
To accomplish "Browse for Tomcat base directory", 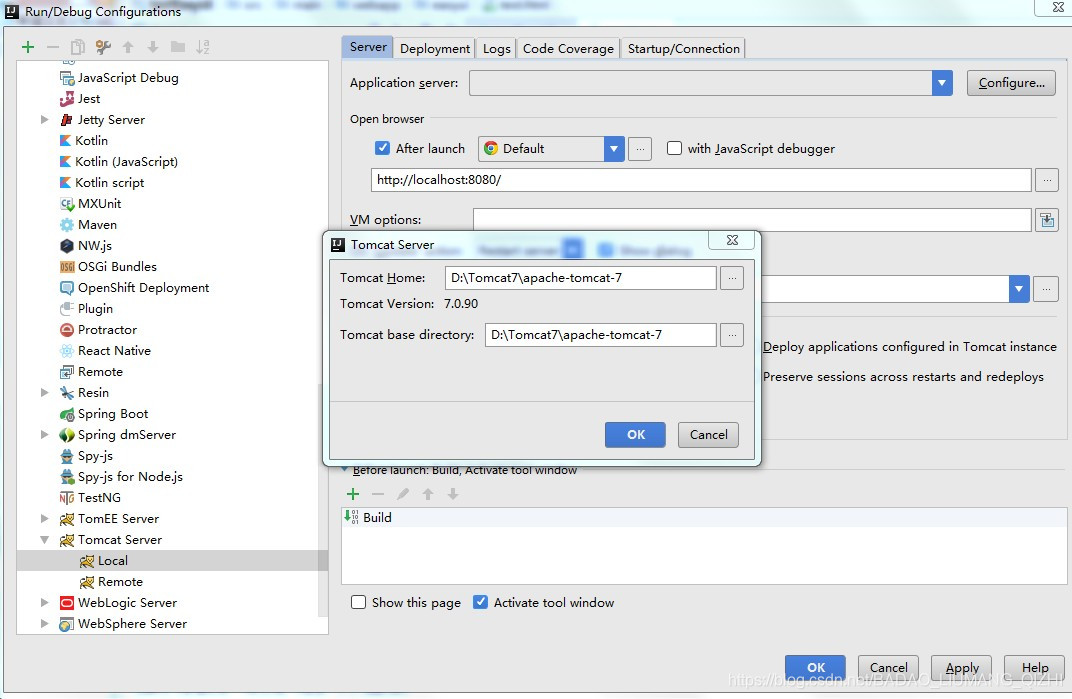I will (x=732, y=335).
